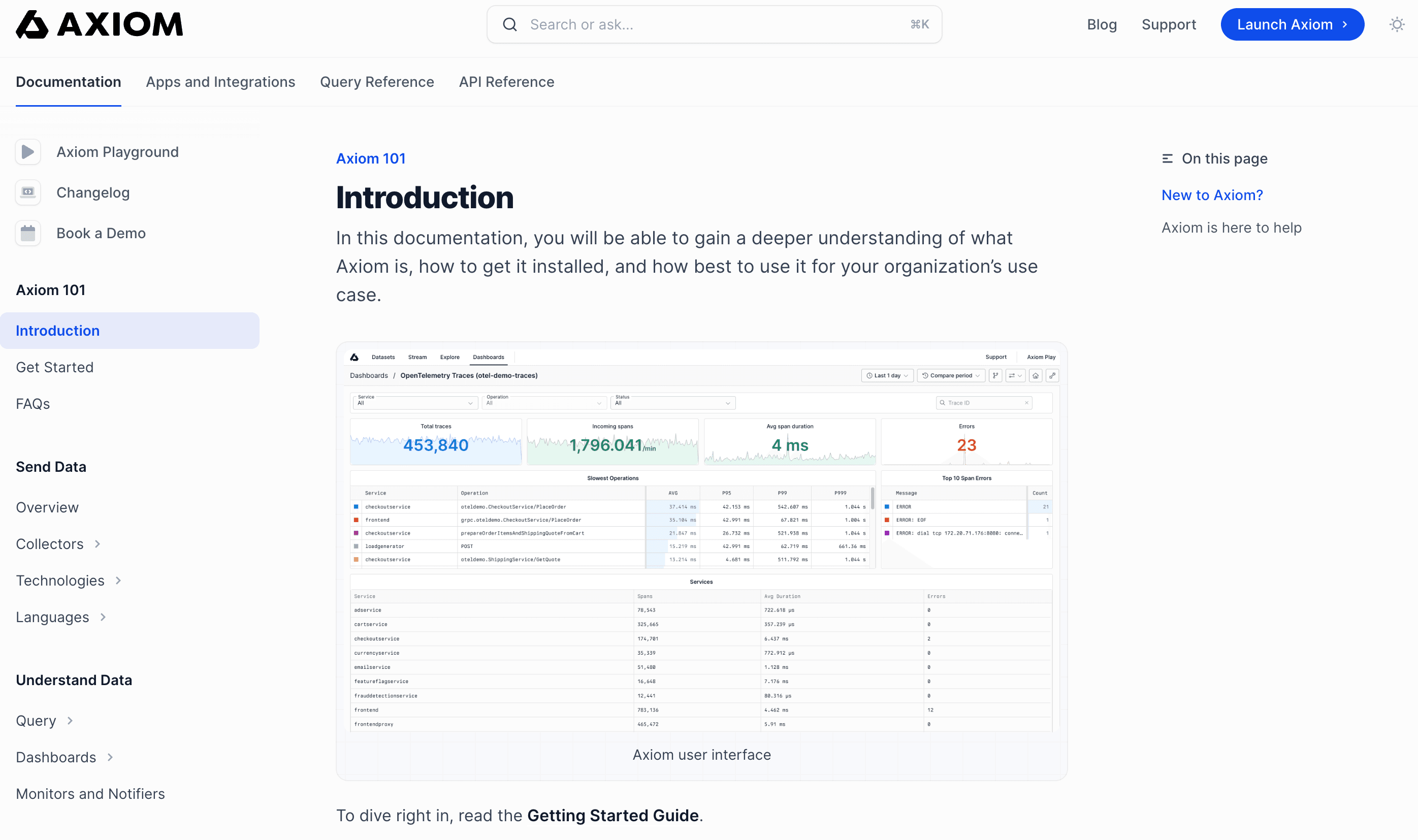Click the Dashboards breadcrumb in screenshot

pos(369,375)
